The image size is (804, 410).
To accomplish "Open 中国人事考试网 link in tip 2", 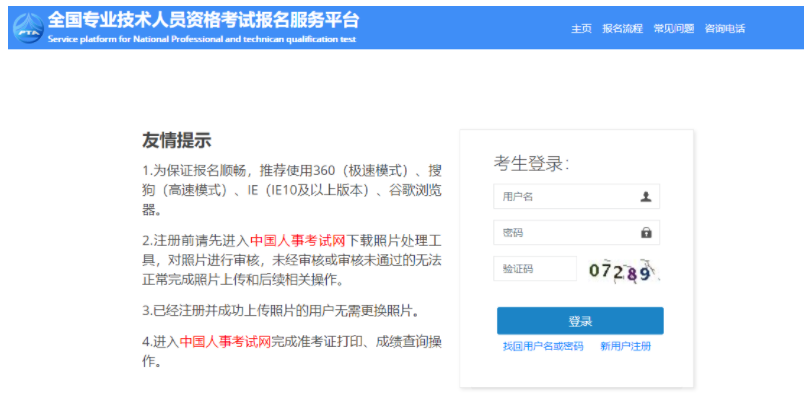I will coord(297,241).
